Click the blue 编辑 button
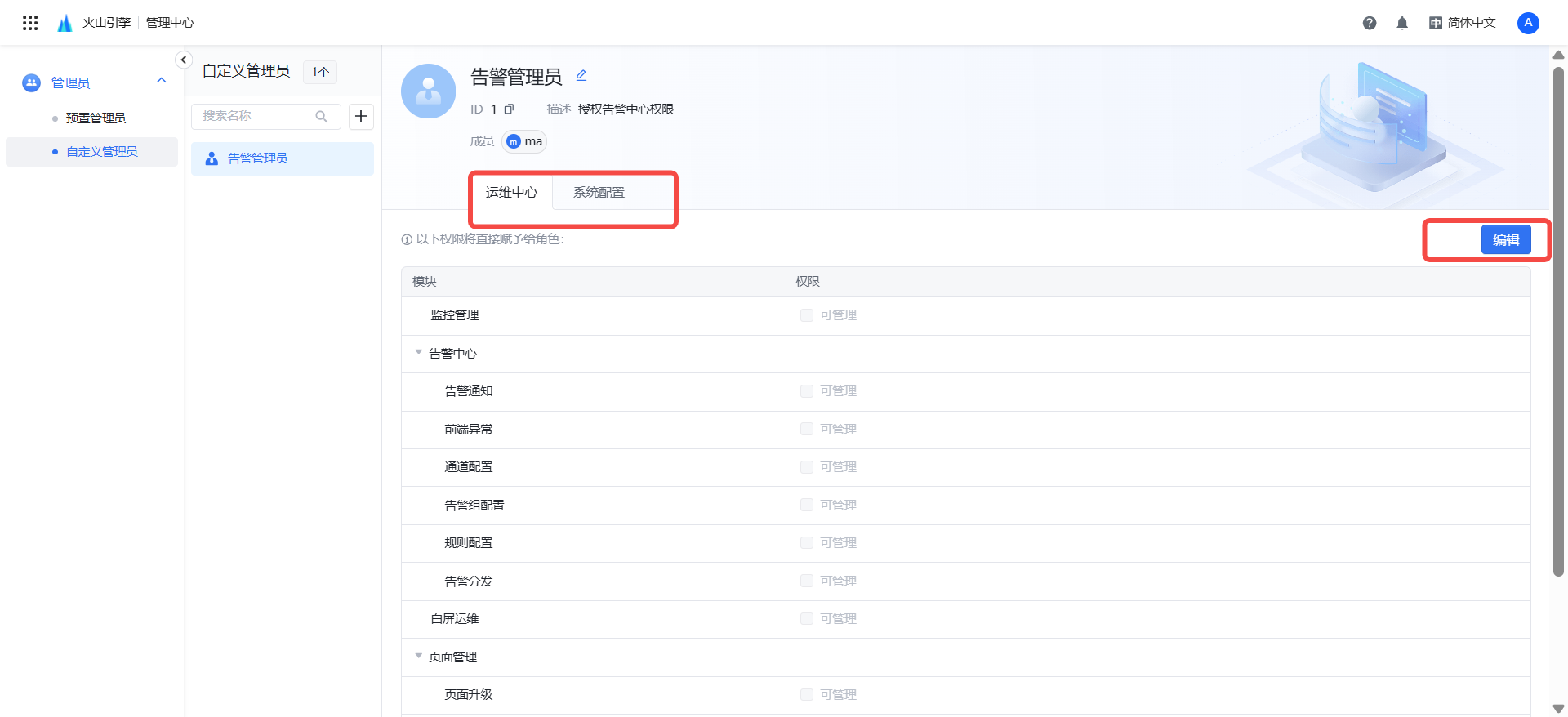 click(1506, 239)
